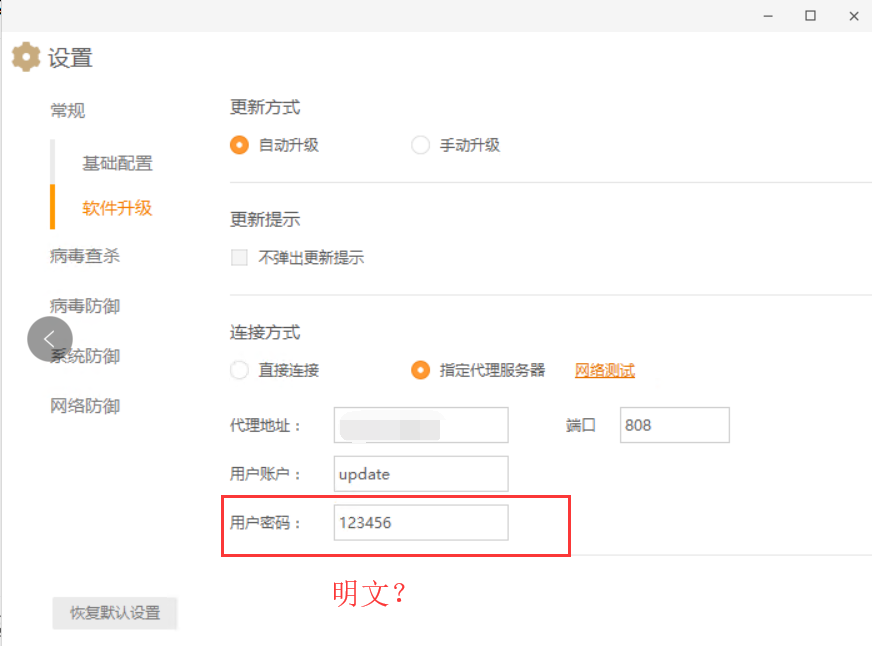Image resolution: width=872 pixels, height=646 pixels.
Task: Select 直接连接 connection mode
Action: click(238, 369)
